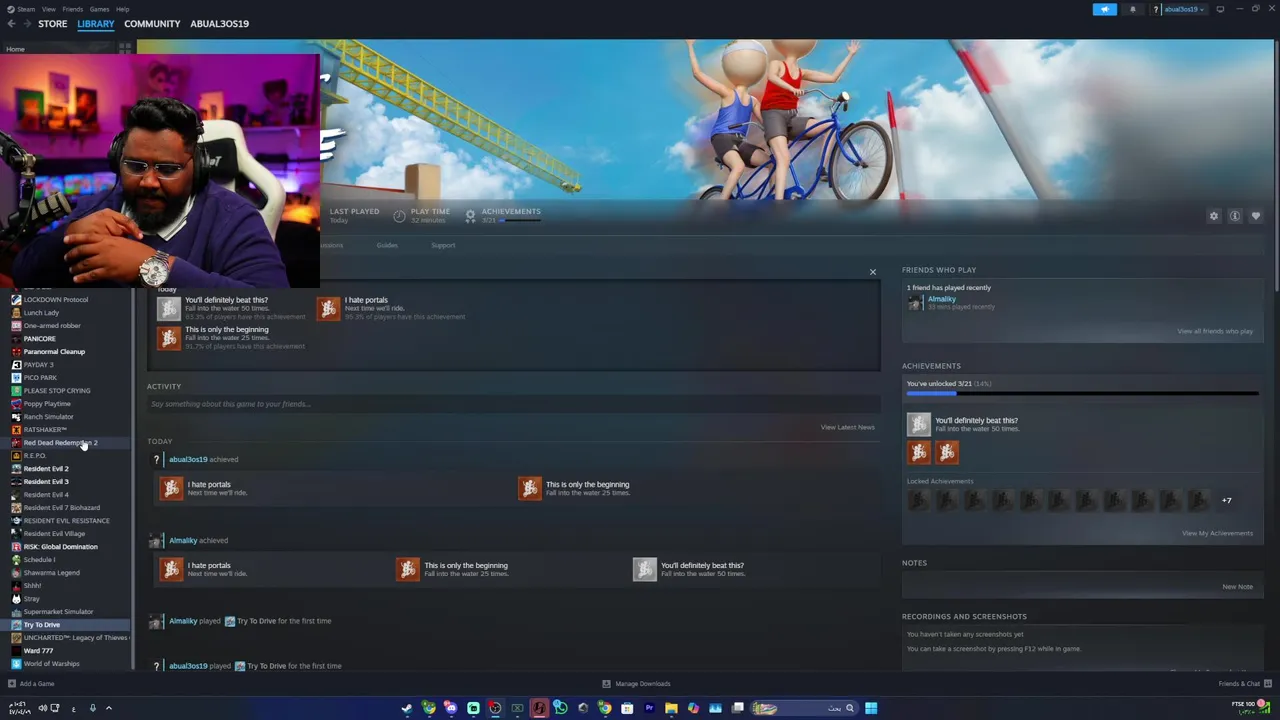Open the Games menu
Viewport: 1280px width, 720px height.
click(99, 9)
